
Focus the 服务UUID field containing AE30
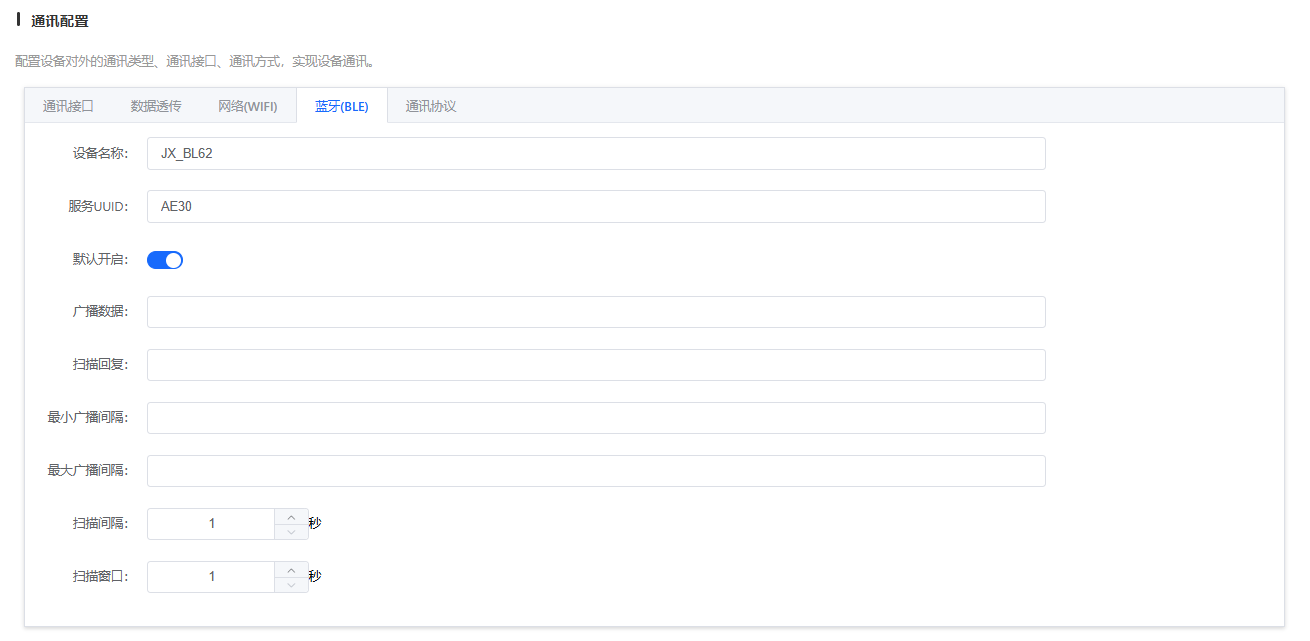click(x=595, y=207)
